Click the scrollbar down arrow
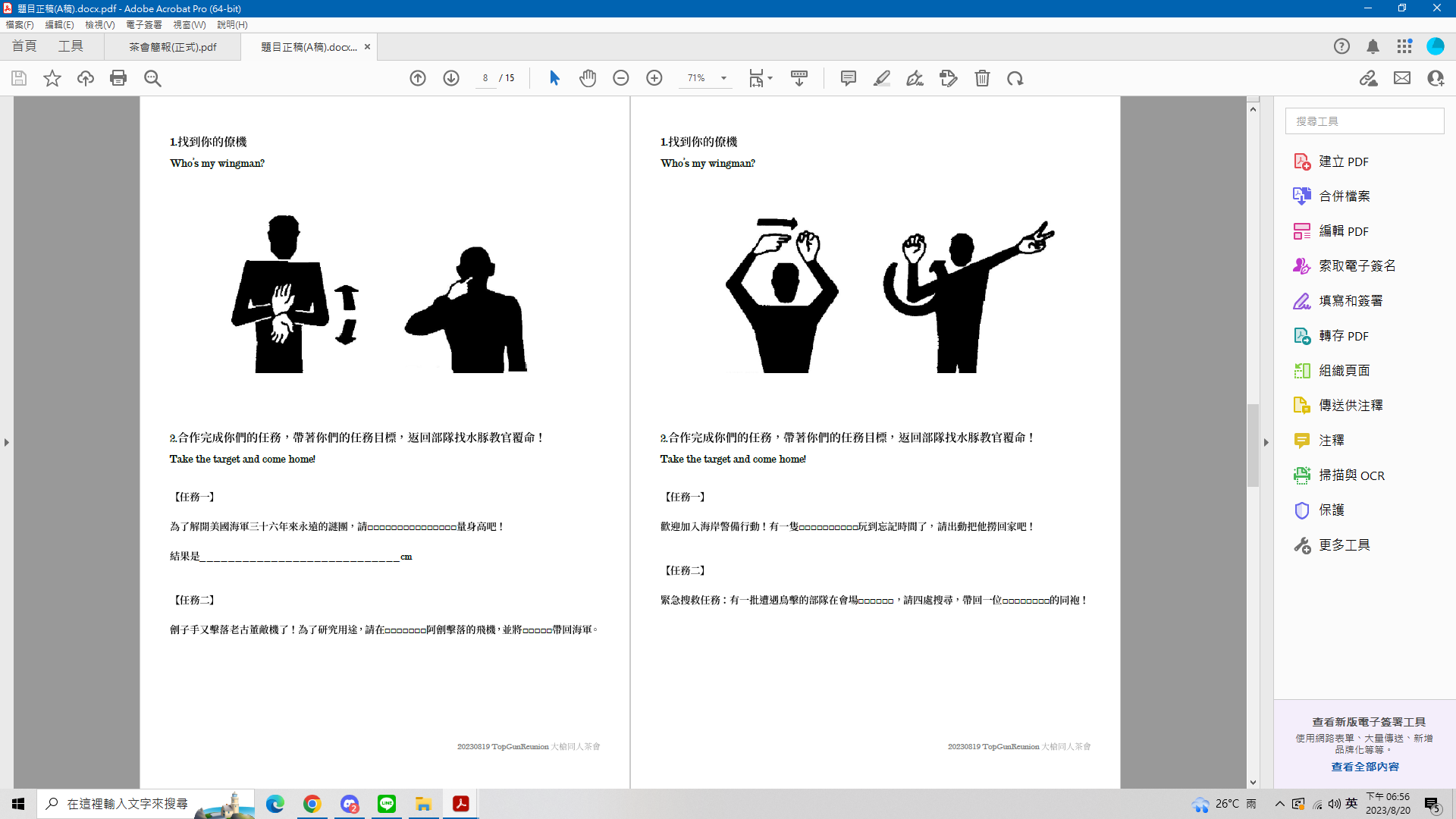Viewport: 1456px width, 819px height. tap(1253, 782)
